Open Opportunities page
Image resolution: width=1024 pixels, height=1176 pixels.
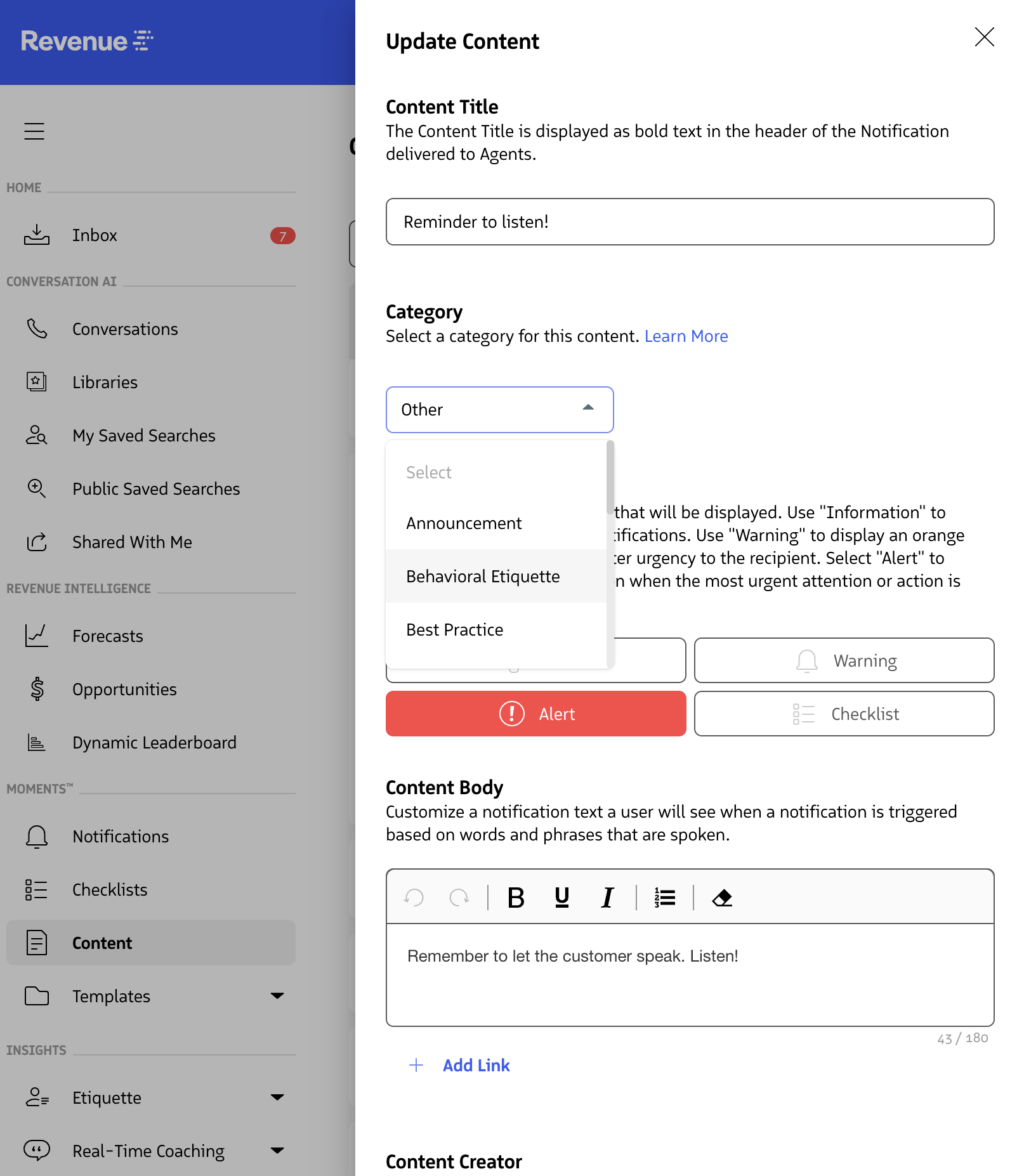point(151,689)
